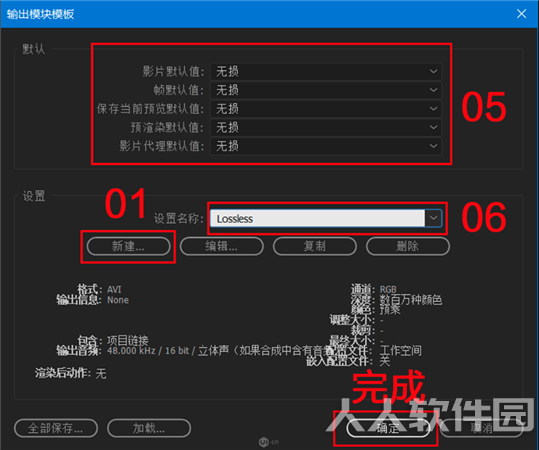Screen dimensions: 539x450
Task: Click the AVI format value
Action: click(114, 289)
